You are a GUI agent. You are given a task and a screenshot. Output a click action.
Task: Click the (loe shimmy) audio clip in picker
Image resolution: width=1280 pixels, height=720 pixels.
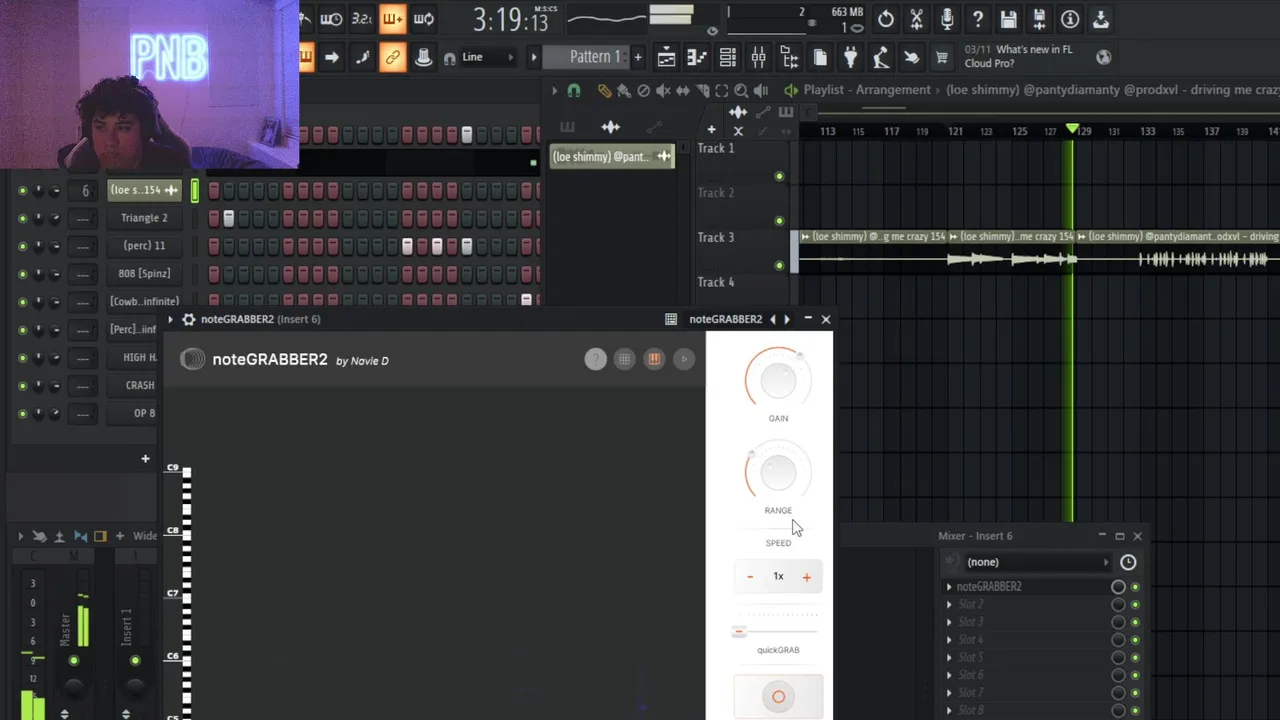tap(613, 157)
